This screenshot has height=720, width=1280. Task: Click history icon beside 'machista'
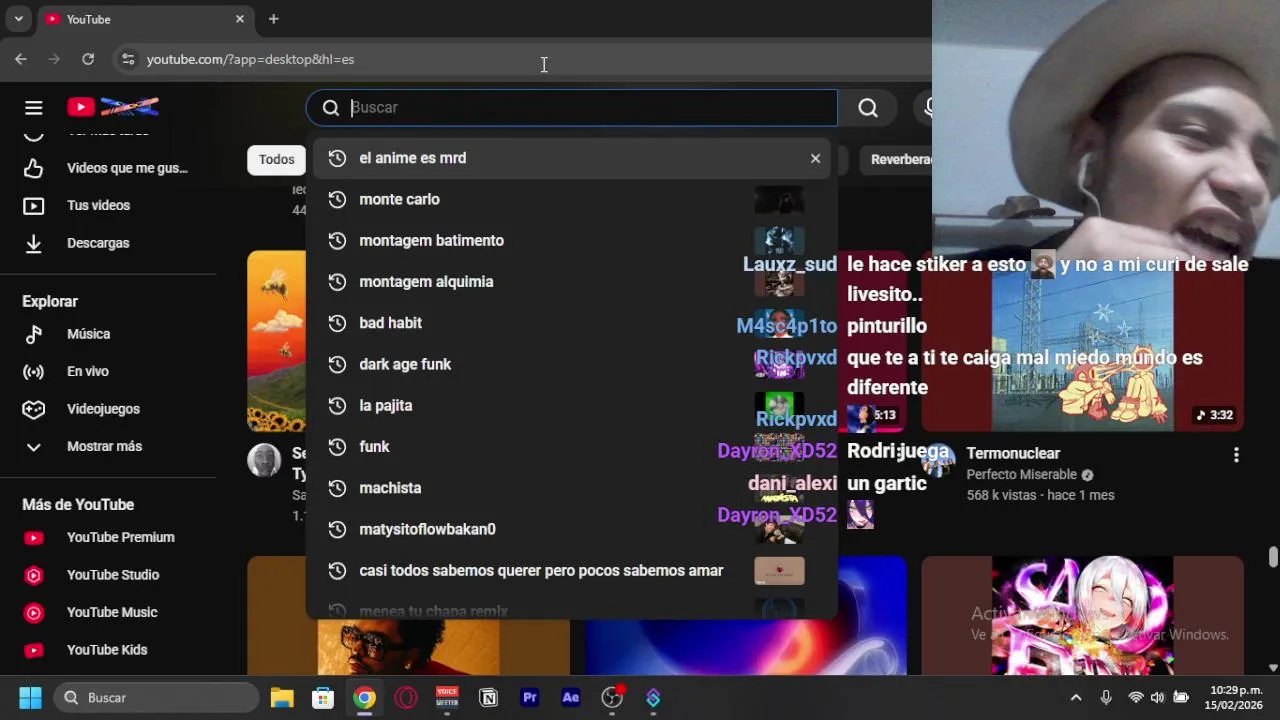pos(337,488)
